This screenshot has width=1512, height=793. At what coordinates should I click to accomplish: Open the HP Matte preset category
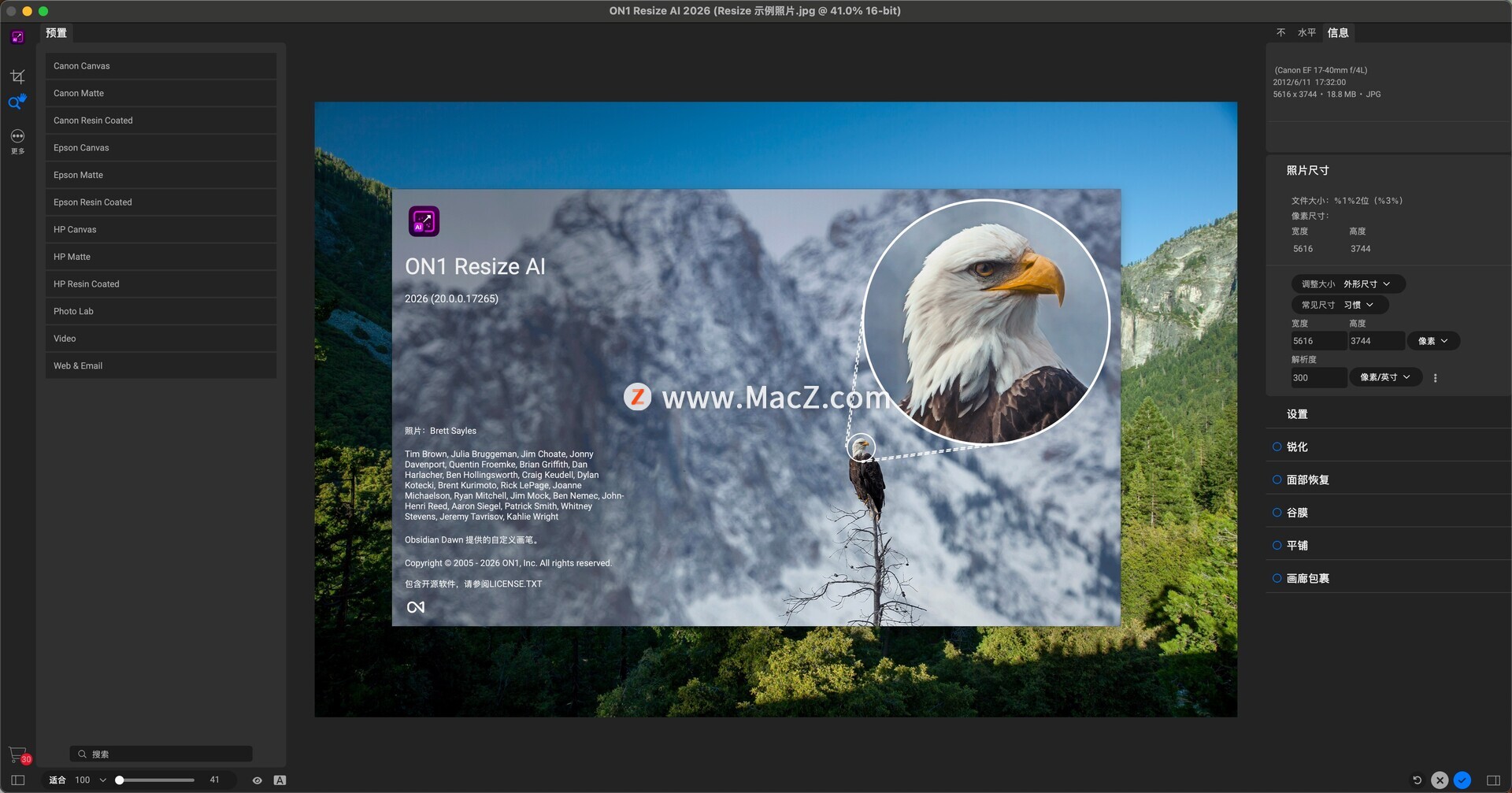(x=161, y=257)
